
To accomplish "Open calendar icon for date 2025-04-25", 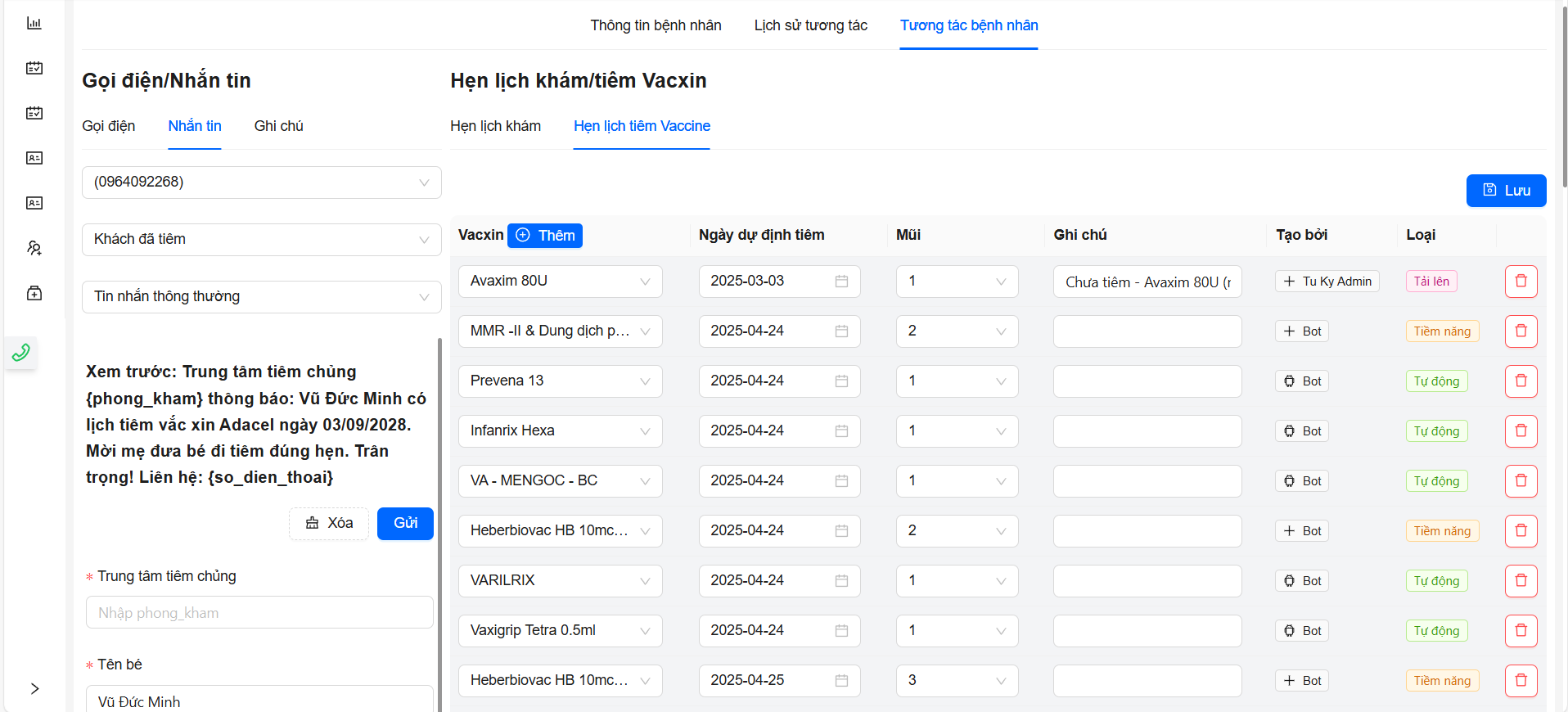I will click(841, 681).
